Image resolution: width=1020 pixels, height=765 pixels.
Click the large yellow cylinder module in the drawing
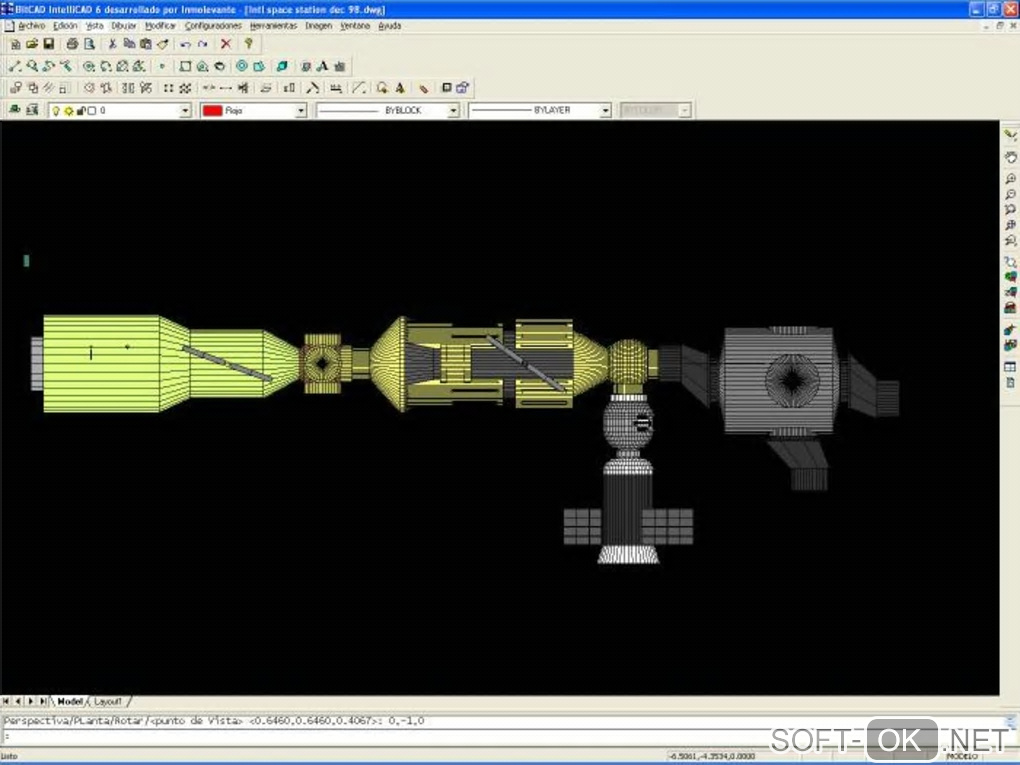101,364
